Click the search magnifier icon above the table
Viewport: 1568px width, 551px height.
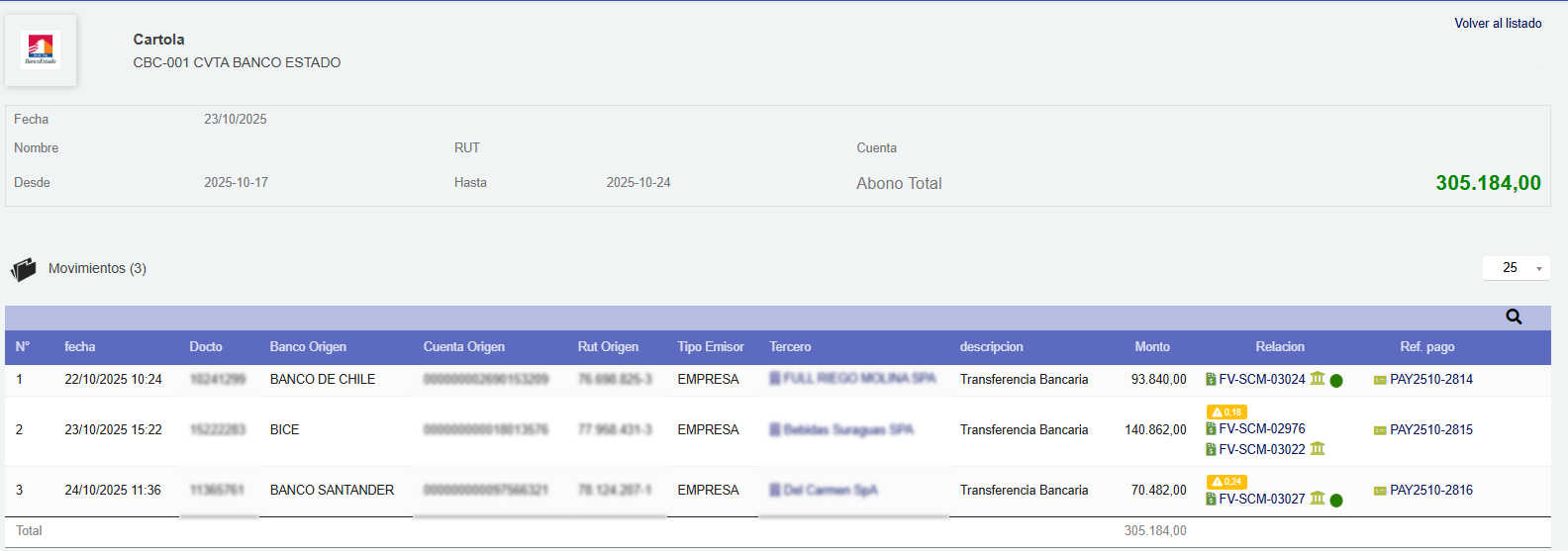point(1514,317)
